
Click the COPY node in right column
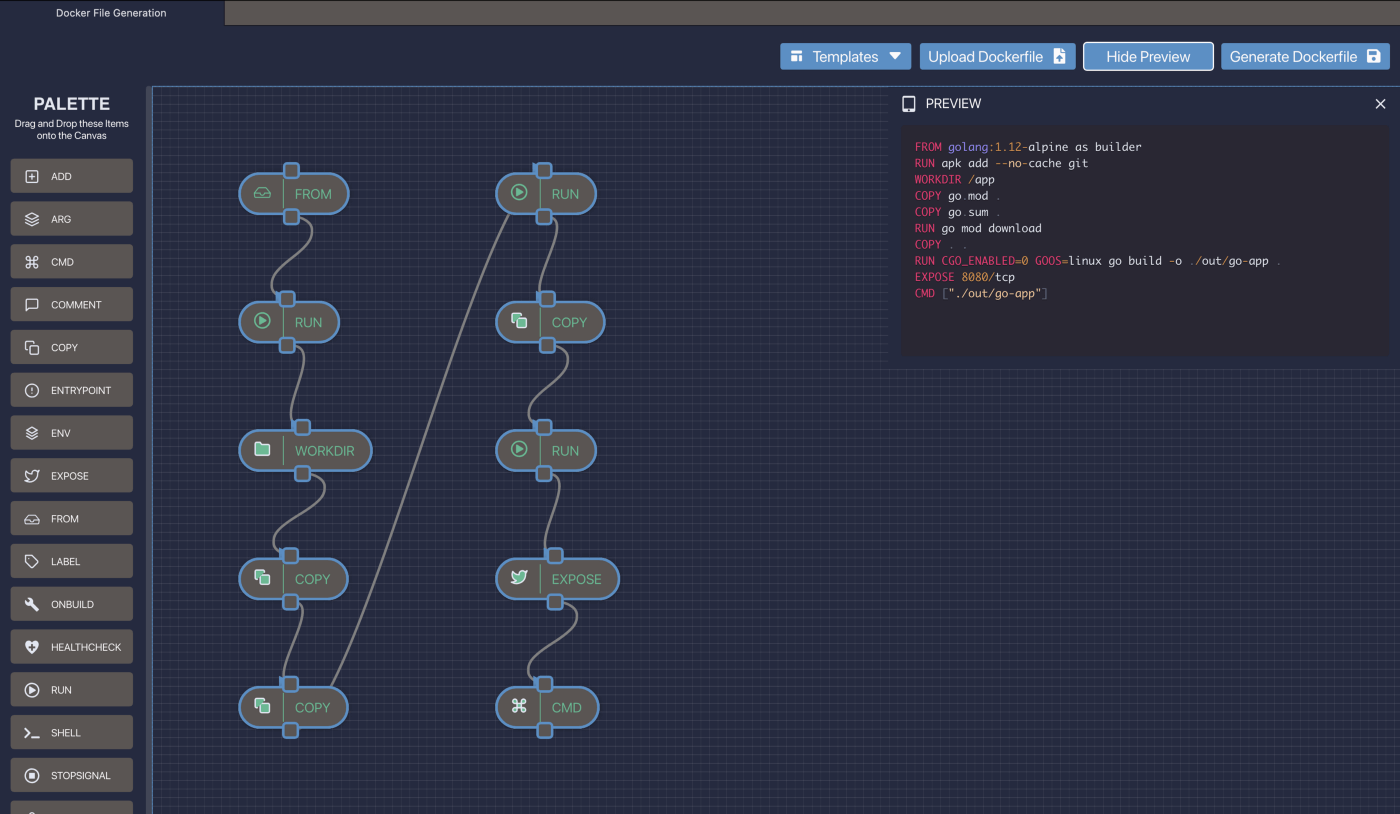point(551,322)
